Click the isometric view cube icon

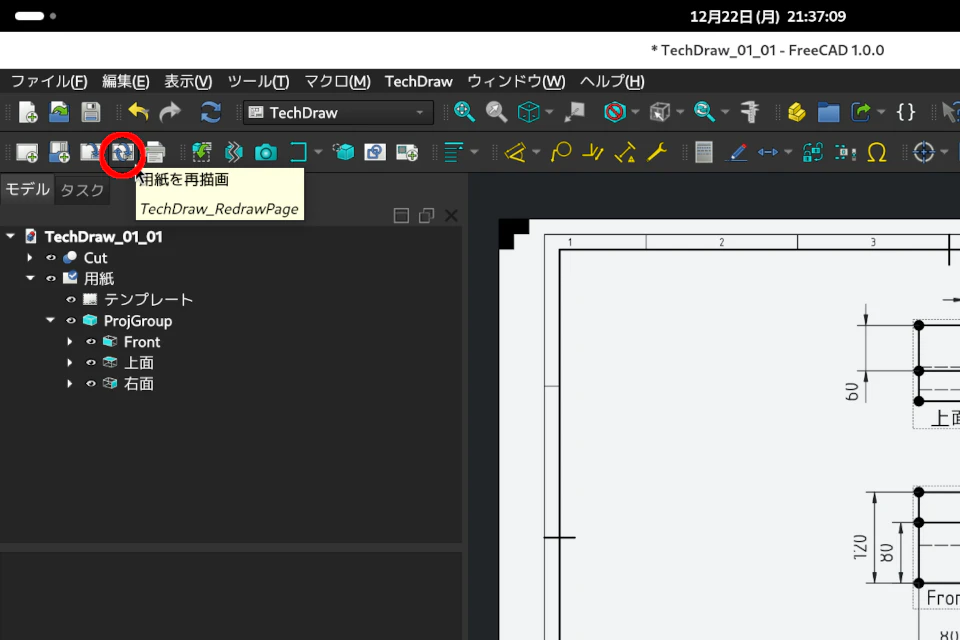click(x=528, y=111)
